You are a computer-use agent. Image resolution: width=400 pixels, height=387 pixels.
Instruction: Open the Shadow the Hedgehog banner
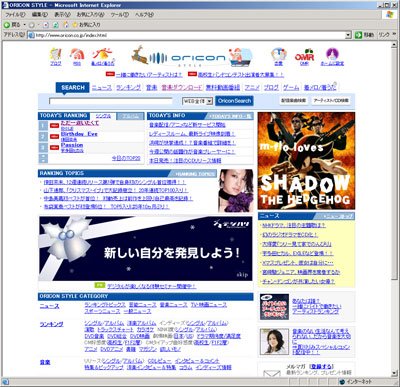[x=306, y=161]
